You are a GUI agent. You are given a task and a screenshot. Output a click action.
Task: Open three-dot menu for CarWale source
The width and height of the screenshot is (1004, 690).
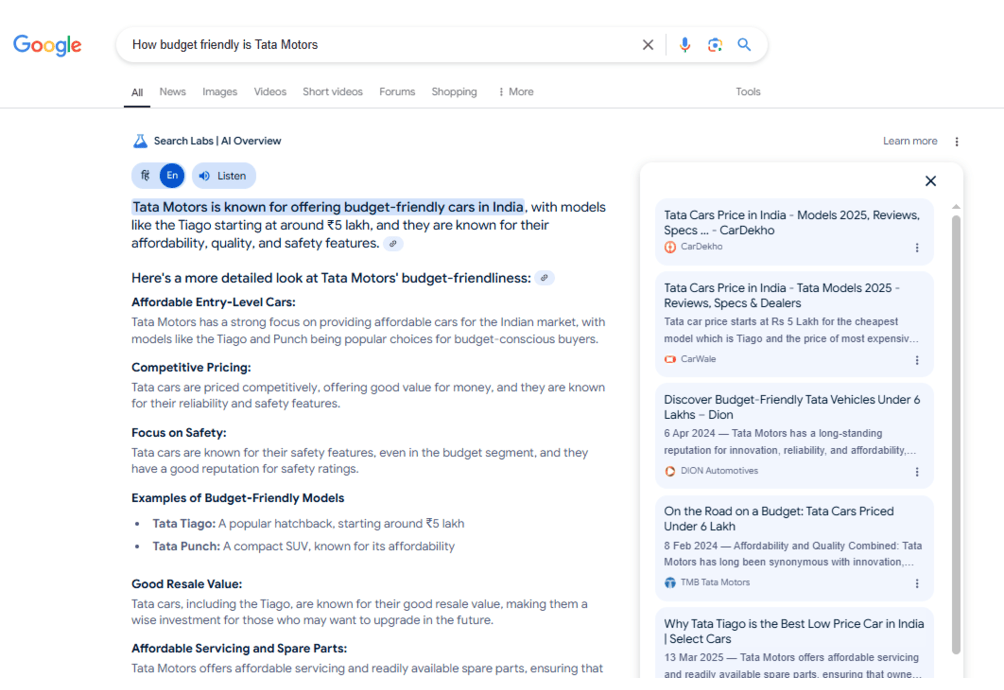tap(917, 360)
